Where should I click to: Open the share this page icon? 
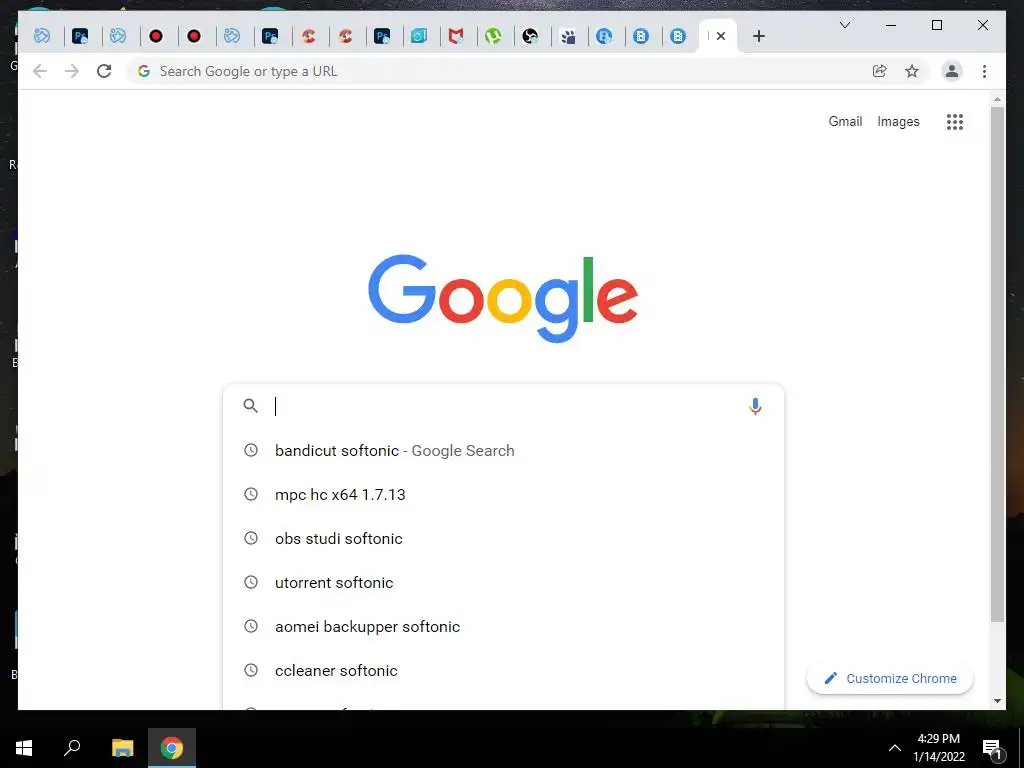(880, 71)
